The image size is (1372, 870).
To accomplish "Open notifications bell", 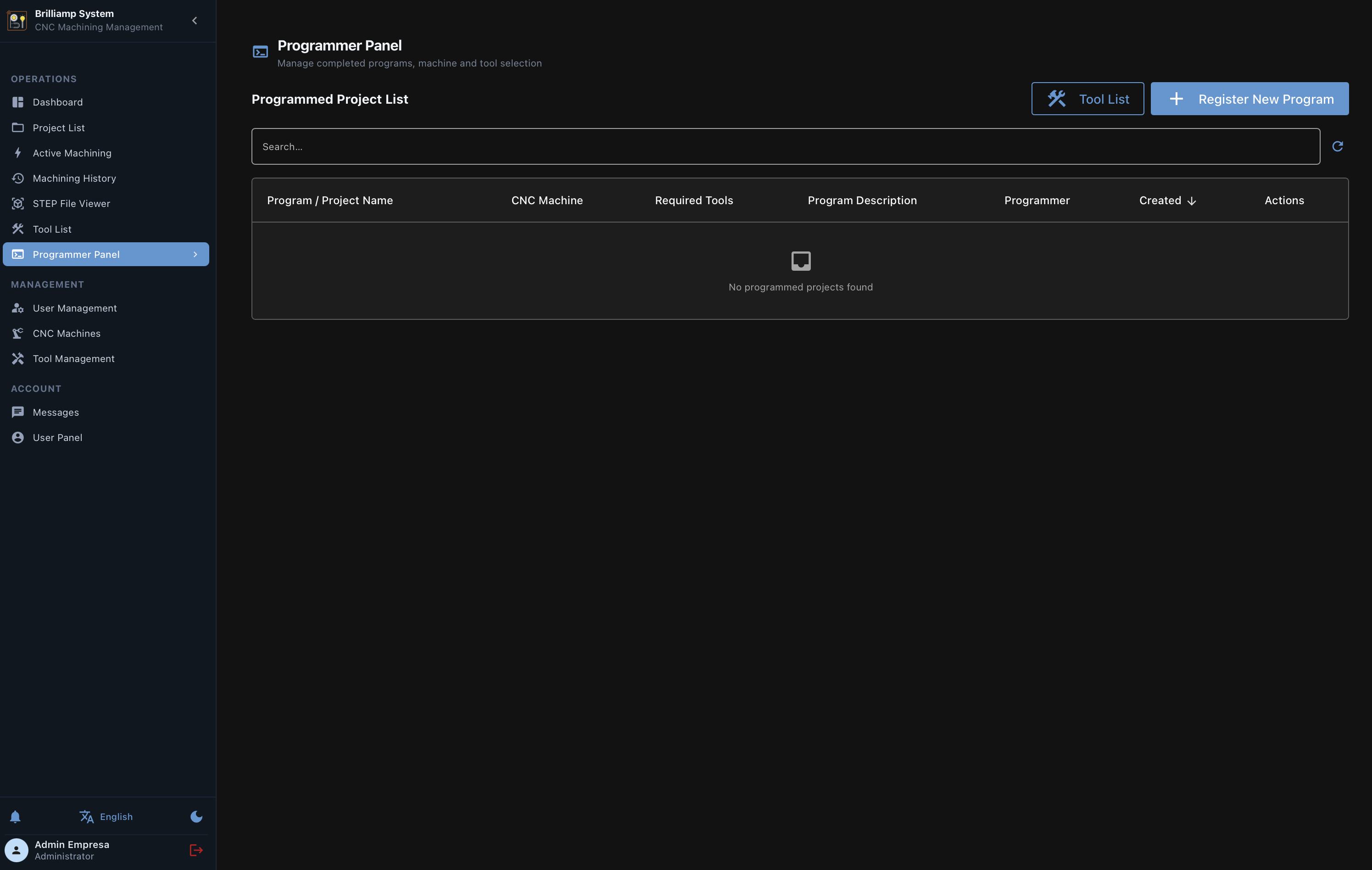I will (x=16, y=816).
